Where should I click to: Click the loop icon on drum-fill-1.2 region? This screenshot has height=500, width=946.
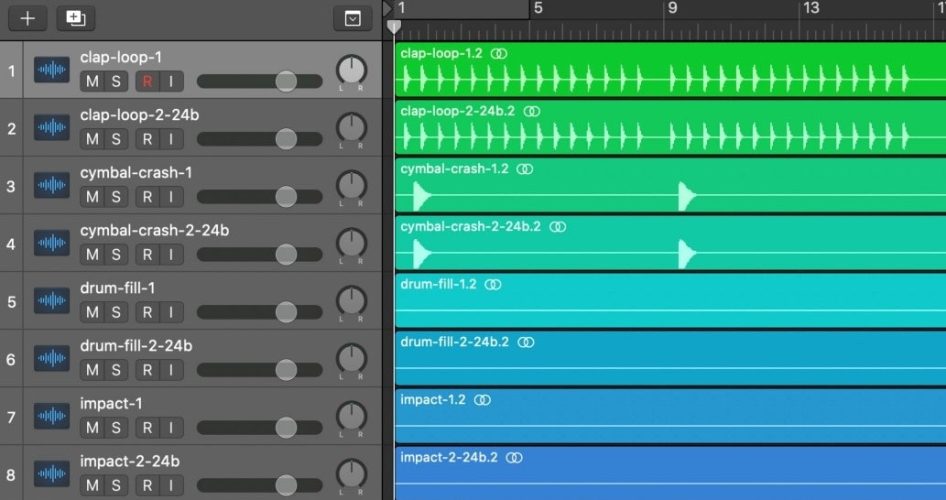(x=493, y=285)
